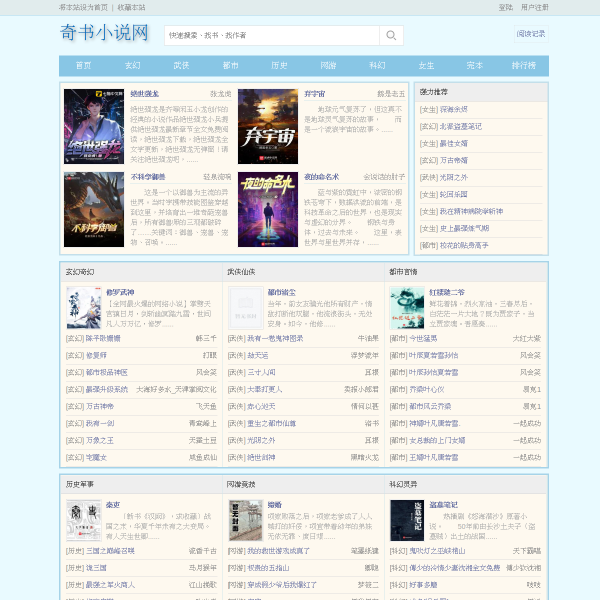Click author name 大红大紫
The height and width of the screenshot is (600, 600).
[527, 339]
